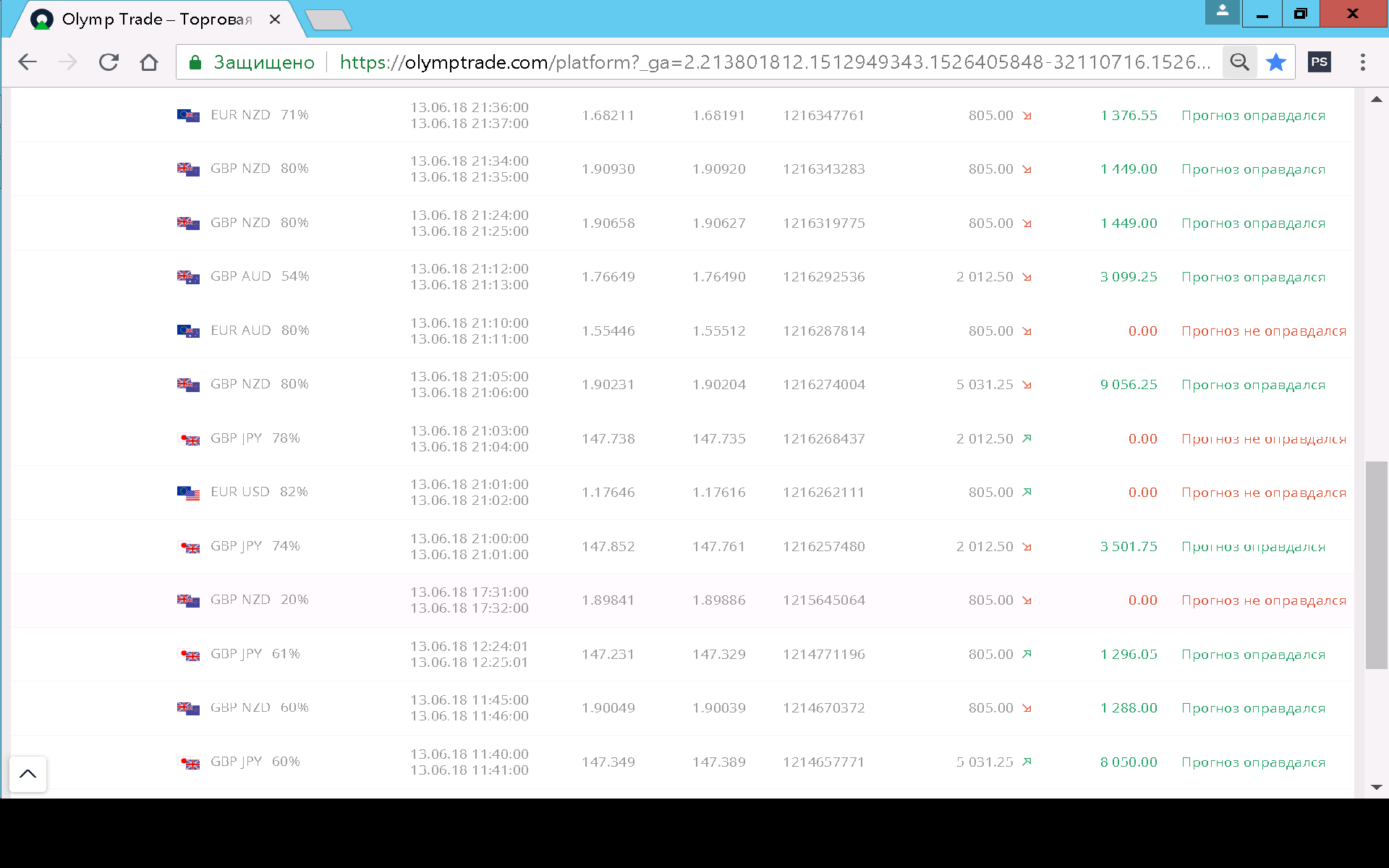
Task: Reload the Olymp Trade page
Action: 109,62
